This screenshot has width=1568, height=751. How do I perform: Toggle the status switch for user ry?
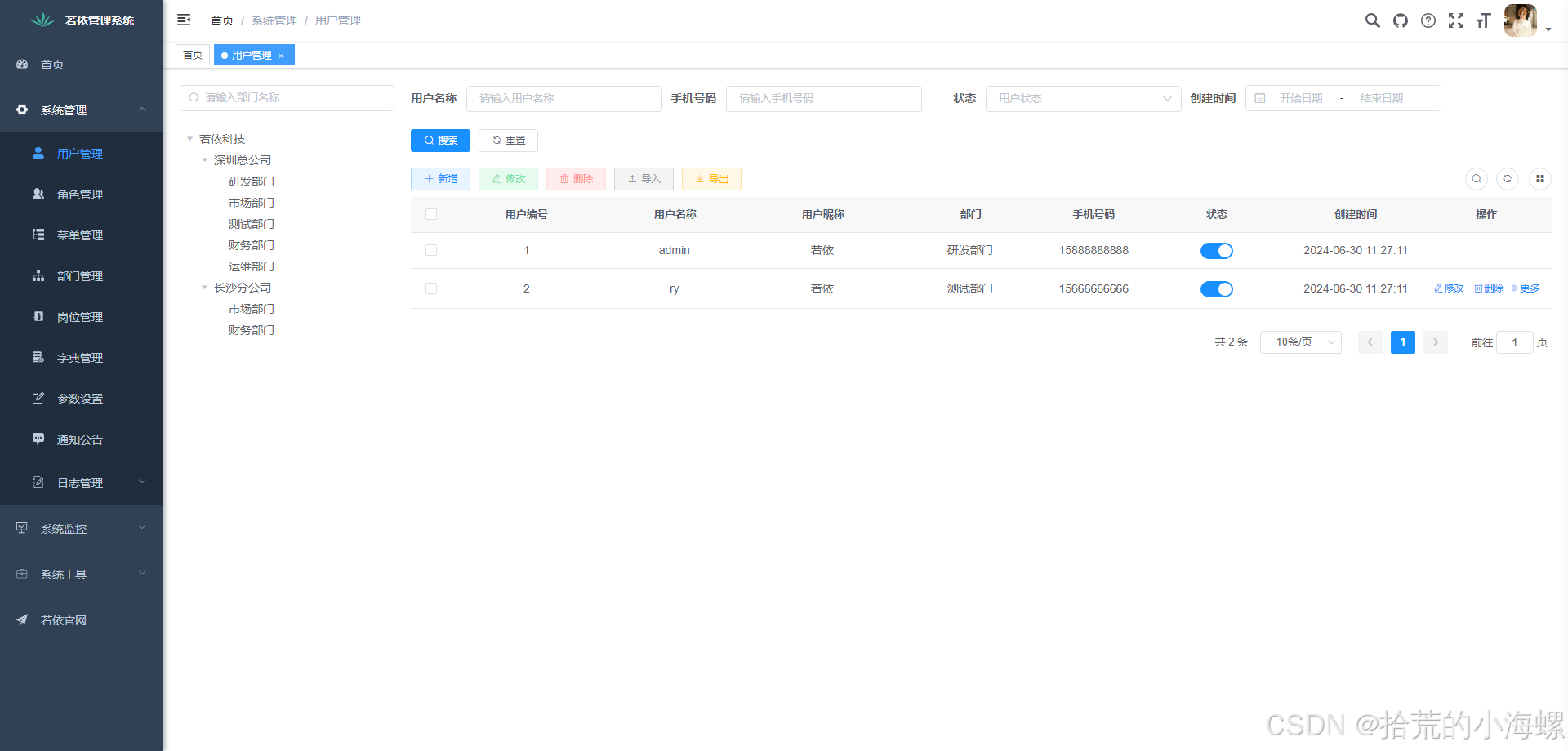1217,288
